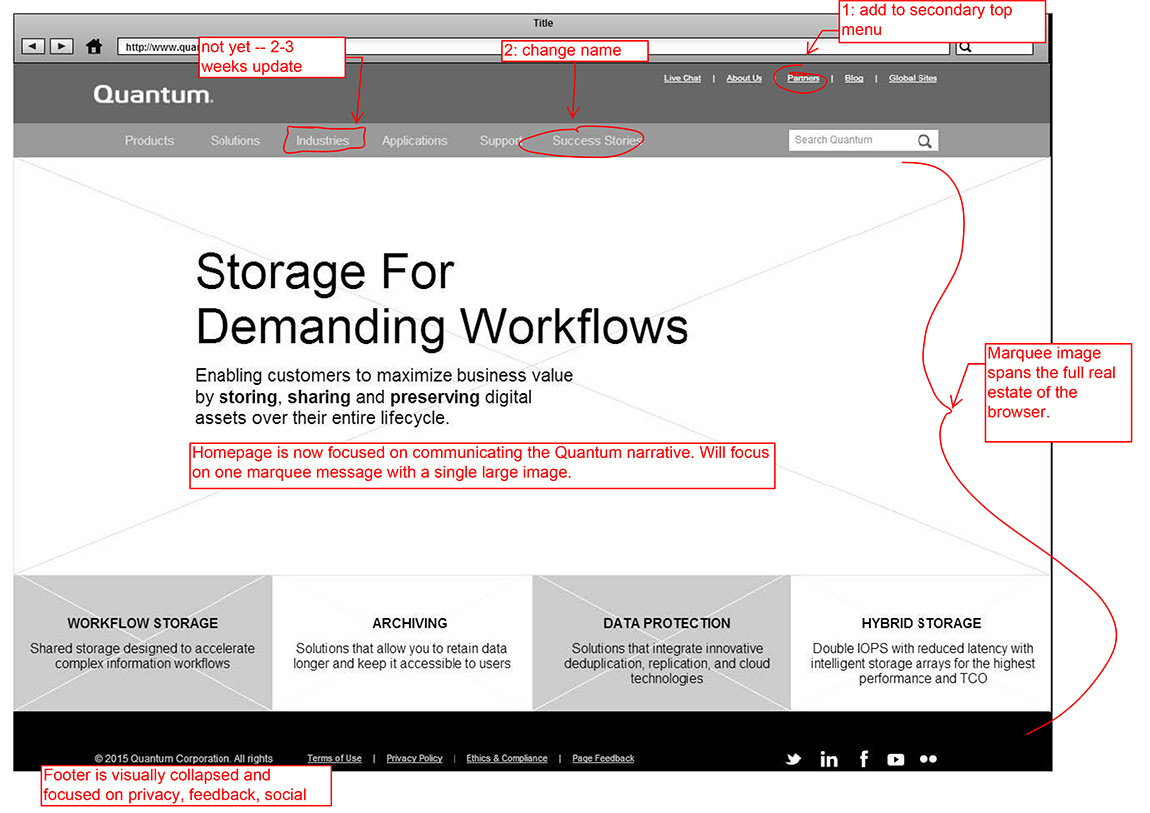
Task: Open the About Us link
Action: (744, 78)
